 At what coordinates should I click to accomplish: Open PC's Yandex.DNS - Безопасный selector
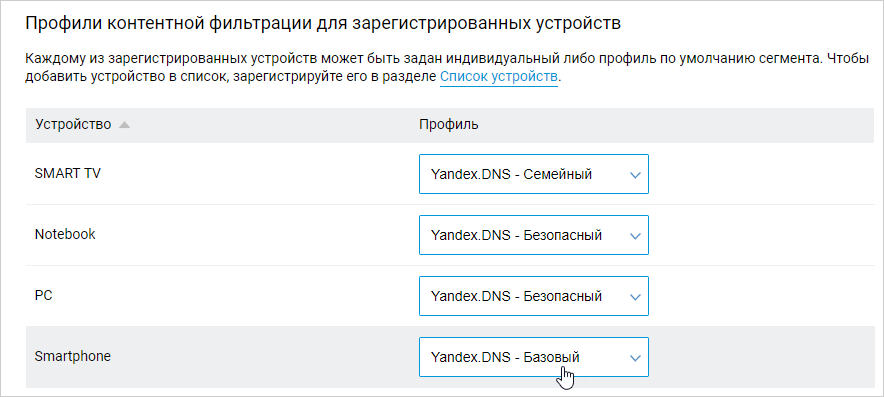pos(534,296)
